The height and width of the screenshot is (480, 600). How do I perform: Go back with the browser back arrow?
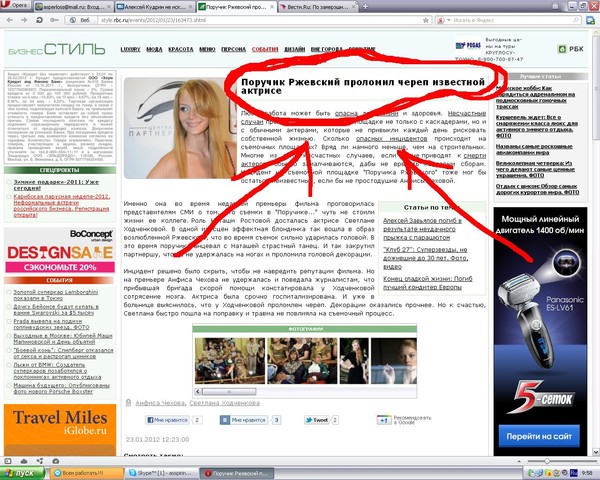click(10, 20)
